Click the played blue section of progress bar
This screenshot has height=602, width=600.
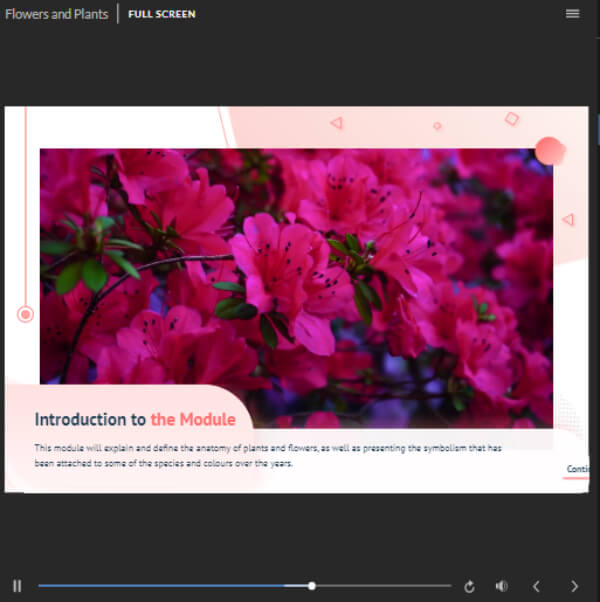(x=161, y=586)
